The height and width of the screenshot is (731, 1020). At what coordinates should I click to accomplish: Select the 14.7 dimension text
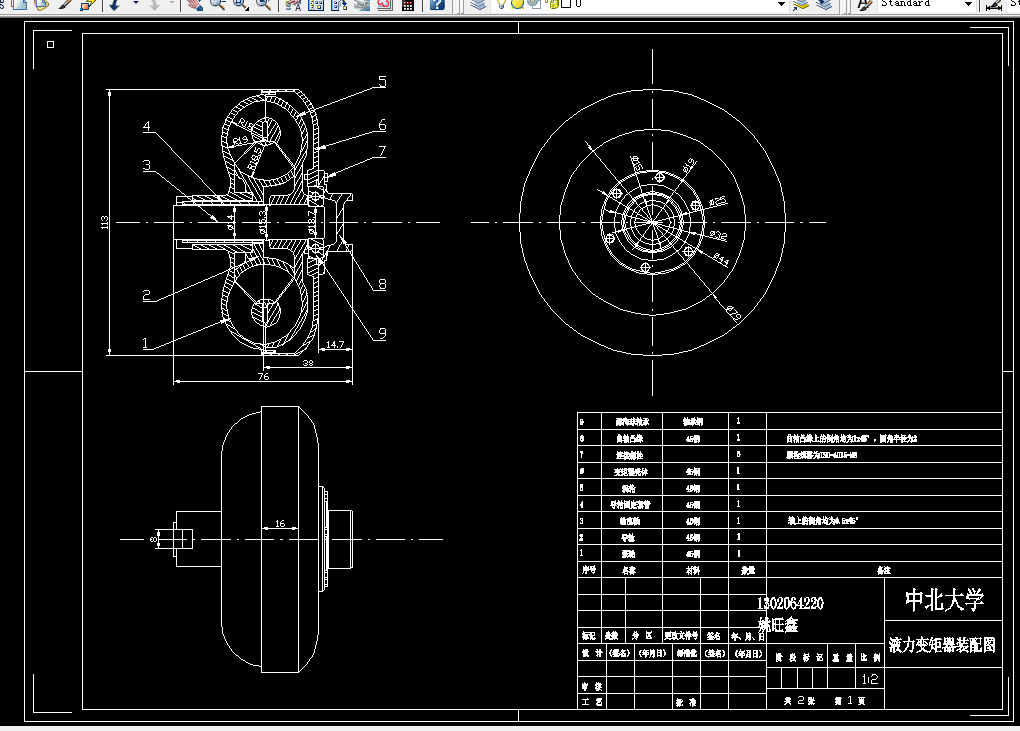pyautogui.click(x=335, y=344)
